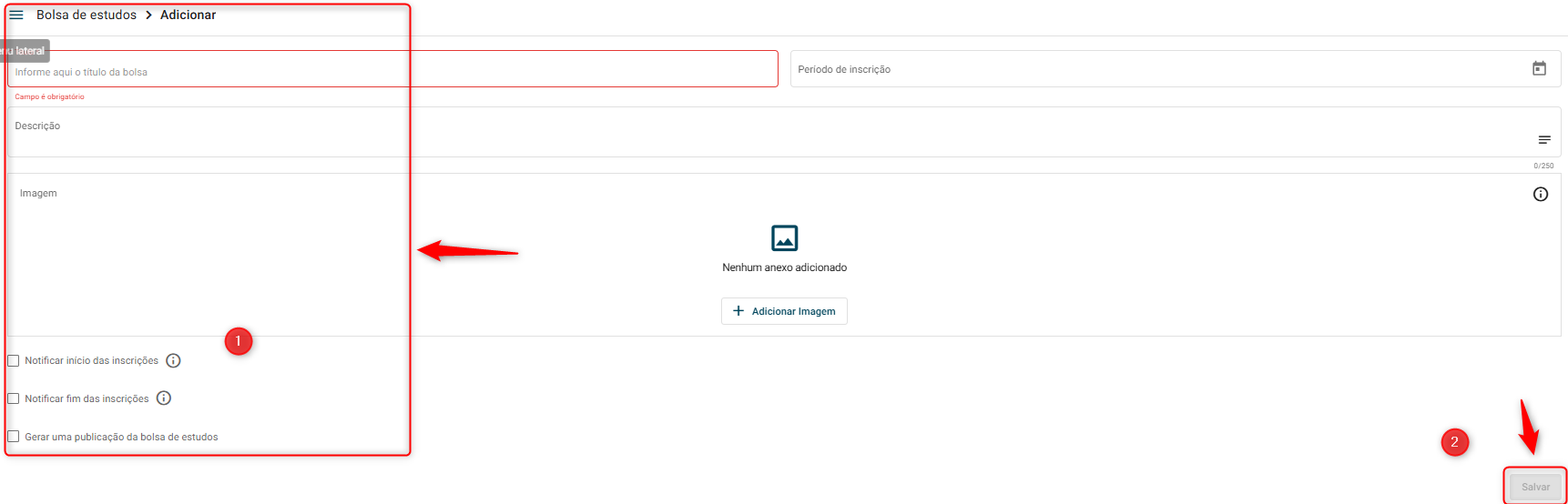Focus the bolsa title input field
The height and width of the screenshot is (504, 1568).
tap(392, 69)
